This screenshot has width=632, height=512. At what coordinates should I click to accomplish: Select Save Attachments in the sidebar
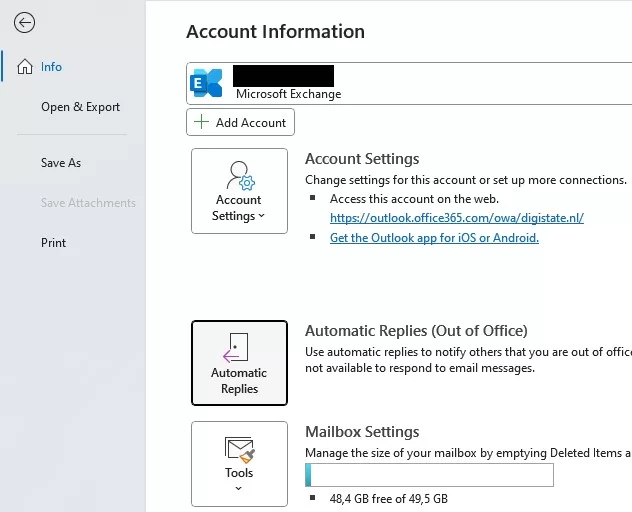point(88,202)
